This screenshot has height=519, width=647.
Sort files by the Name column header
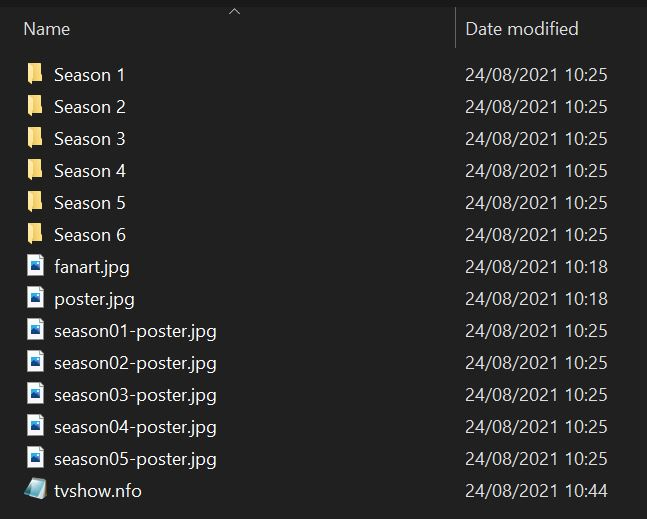[47, 29]
